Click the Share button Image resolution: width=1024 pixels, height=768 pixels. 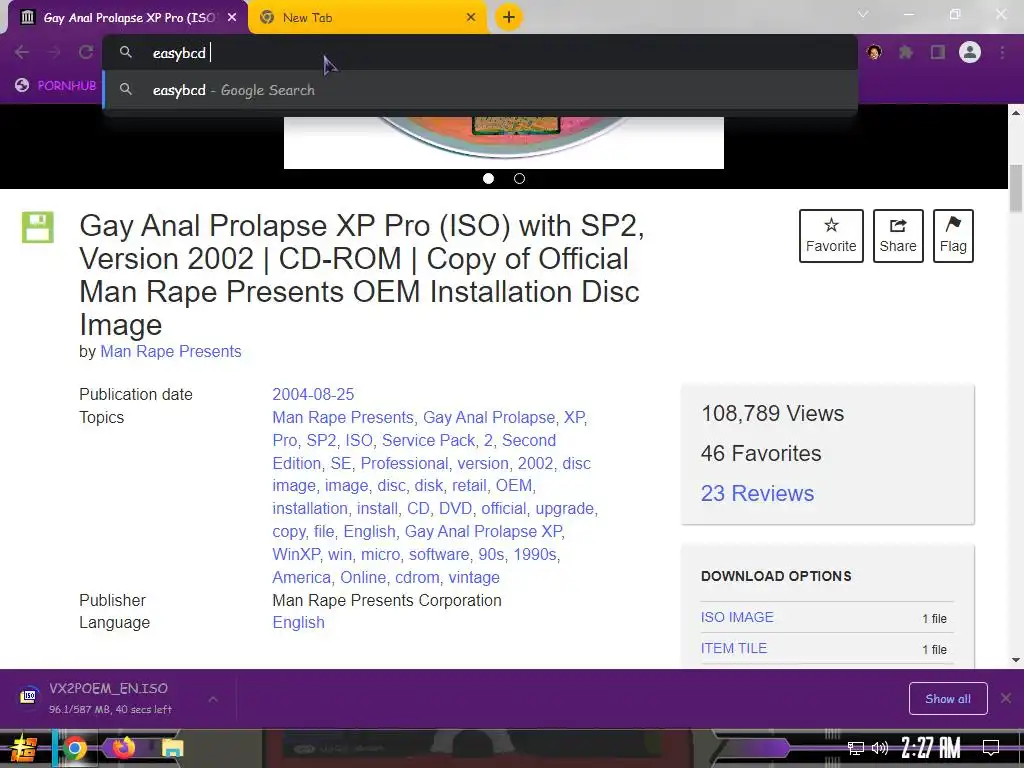point(898,236)
